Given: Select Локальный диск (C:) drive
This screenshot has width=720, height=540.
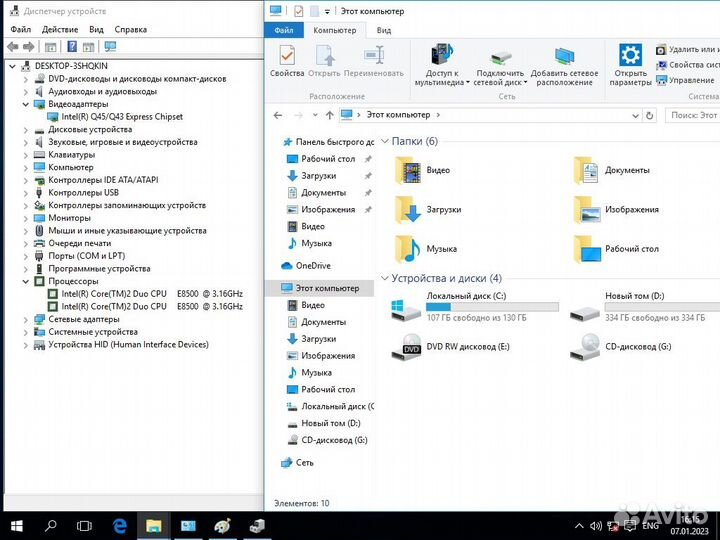Looking at the screenshot, I should (474, 307).
